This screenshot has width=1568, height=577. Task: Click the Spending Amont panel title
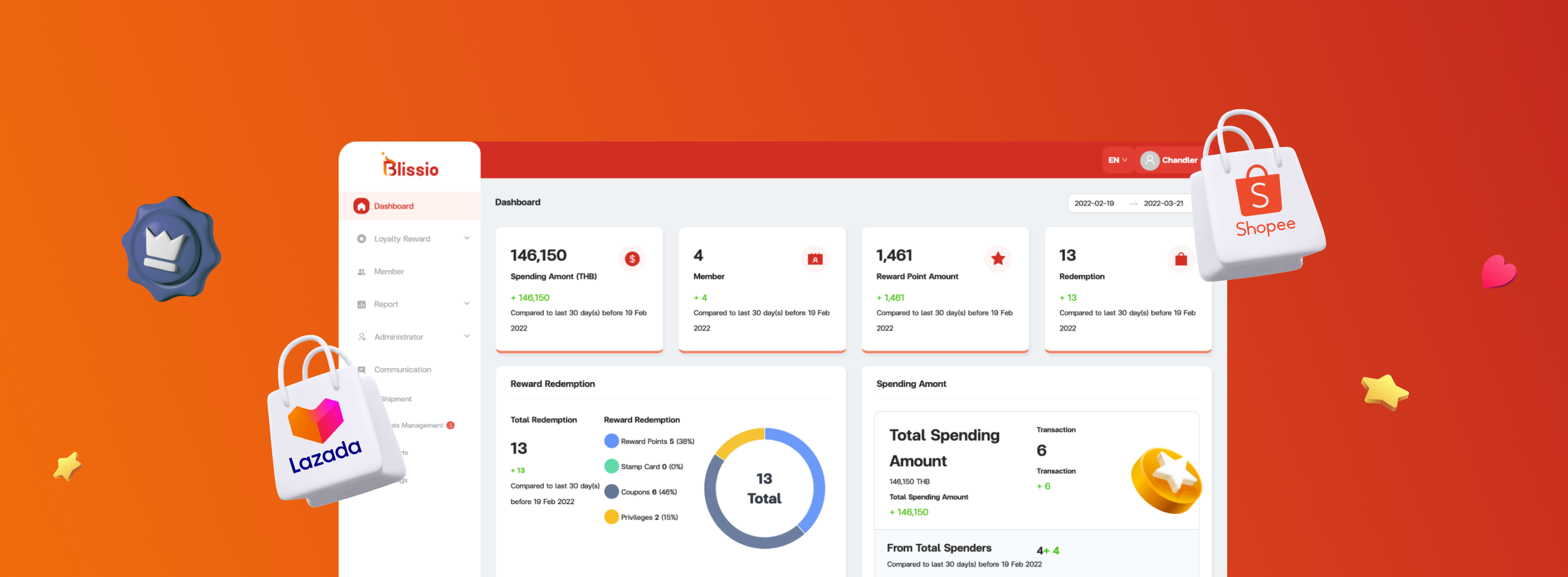coord(911,384)
